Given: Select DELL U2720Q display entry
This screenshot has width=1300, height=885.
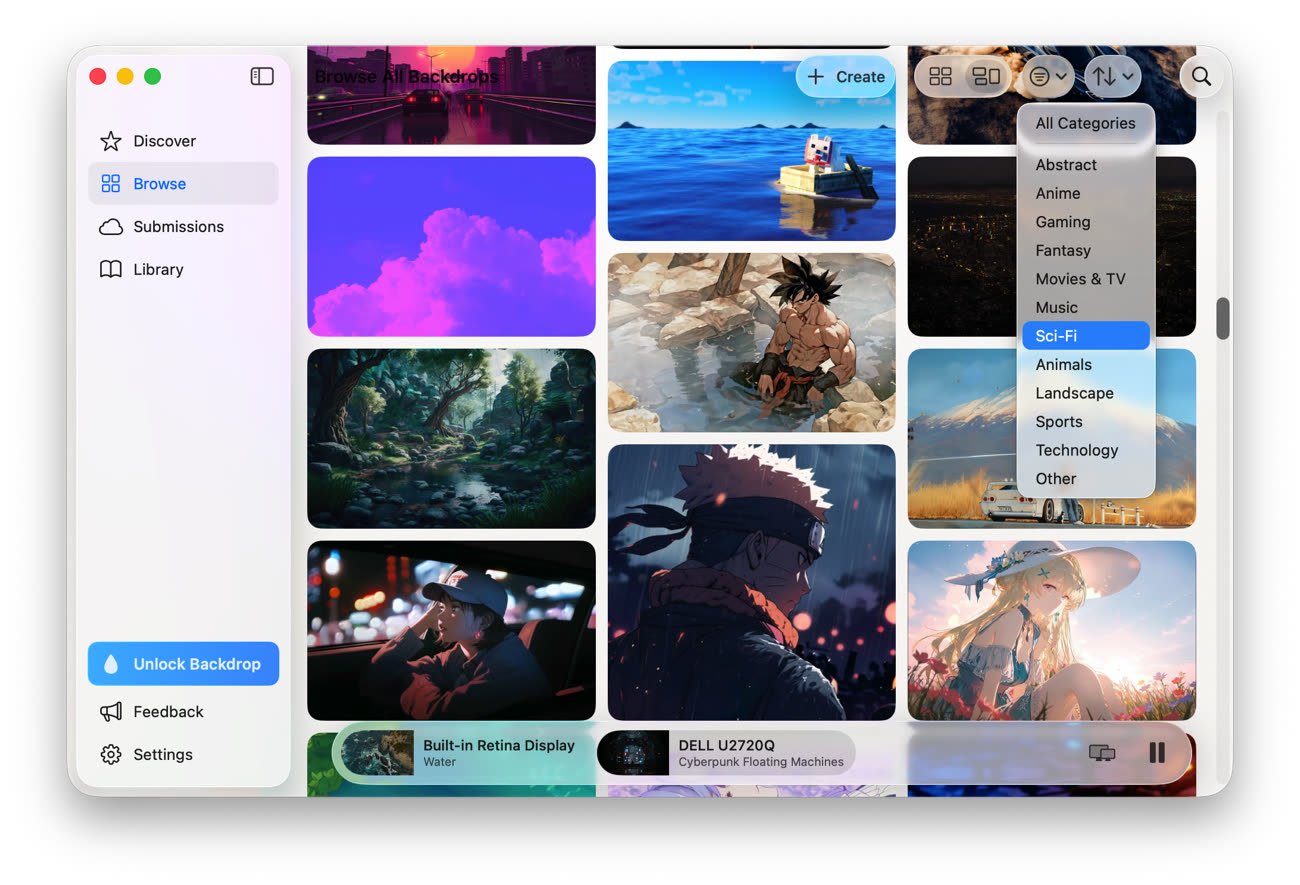Looking at the screenshot, I should [726, 753].
